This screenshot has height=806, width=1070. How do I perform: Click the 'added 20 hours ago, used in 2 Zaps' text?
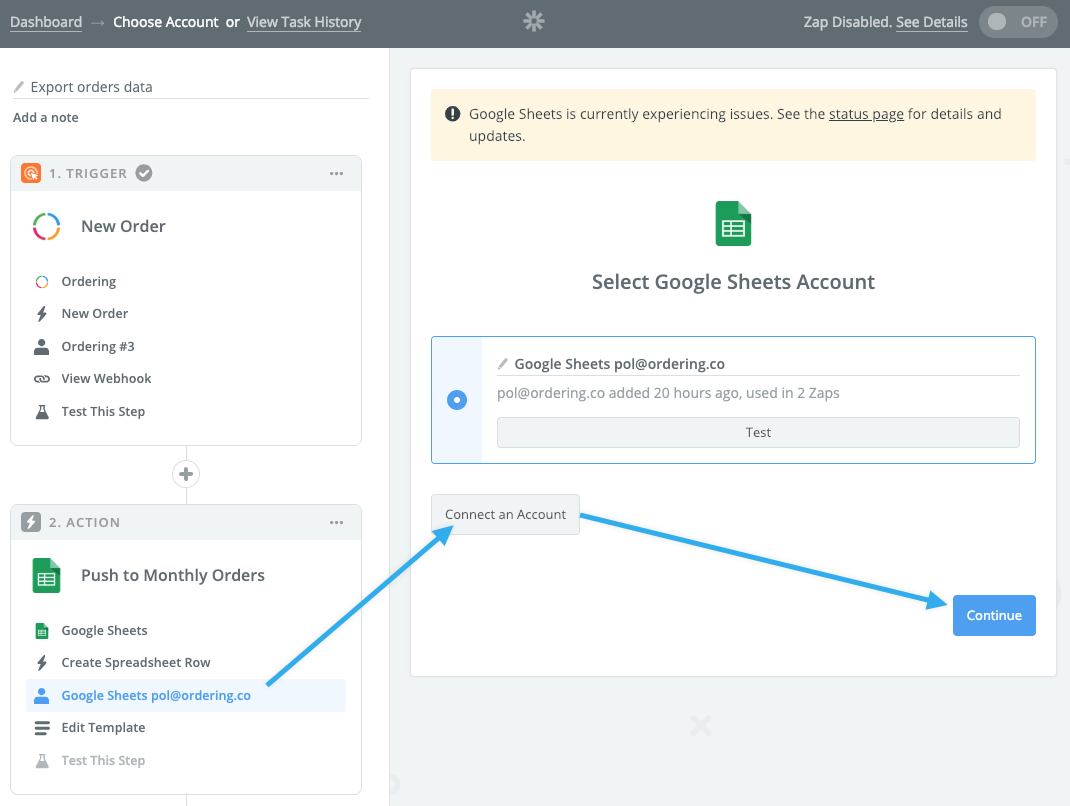point(724,393)
